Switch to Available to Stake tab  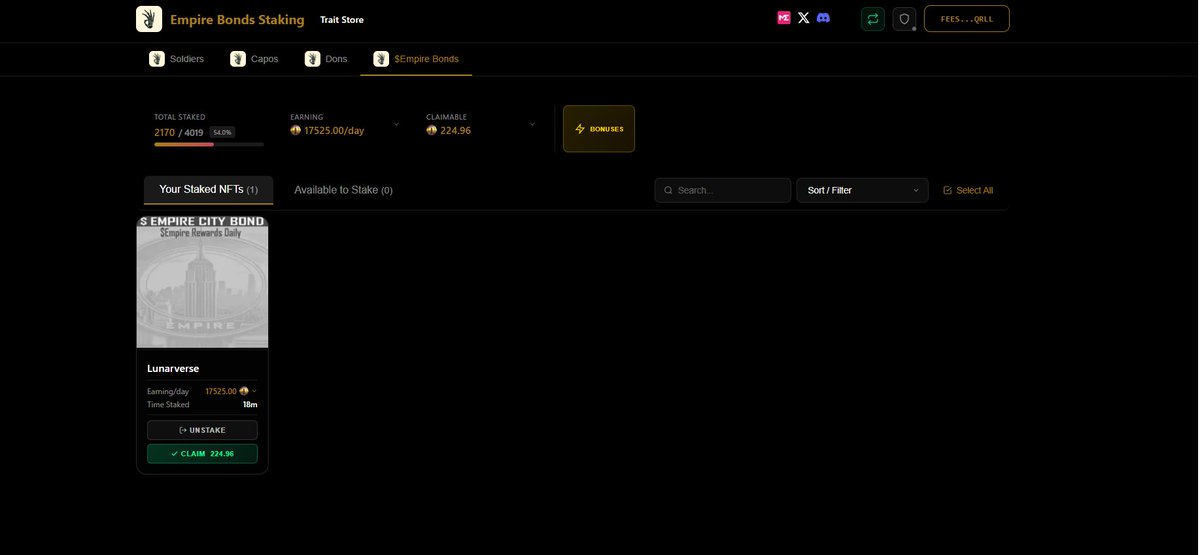pyautogui.click(x=343, y=190)
